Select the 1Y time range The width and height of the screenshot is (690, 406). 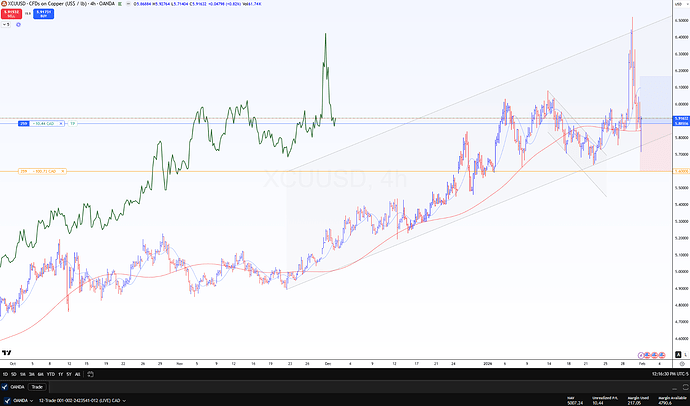(x=61, y=374)
